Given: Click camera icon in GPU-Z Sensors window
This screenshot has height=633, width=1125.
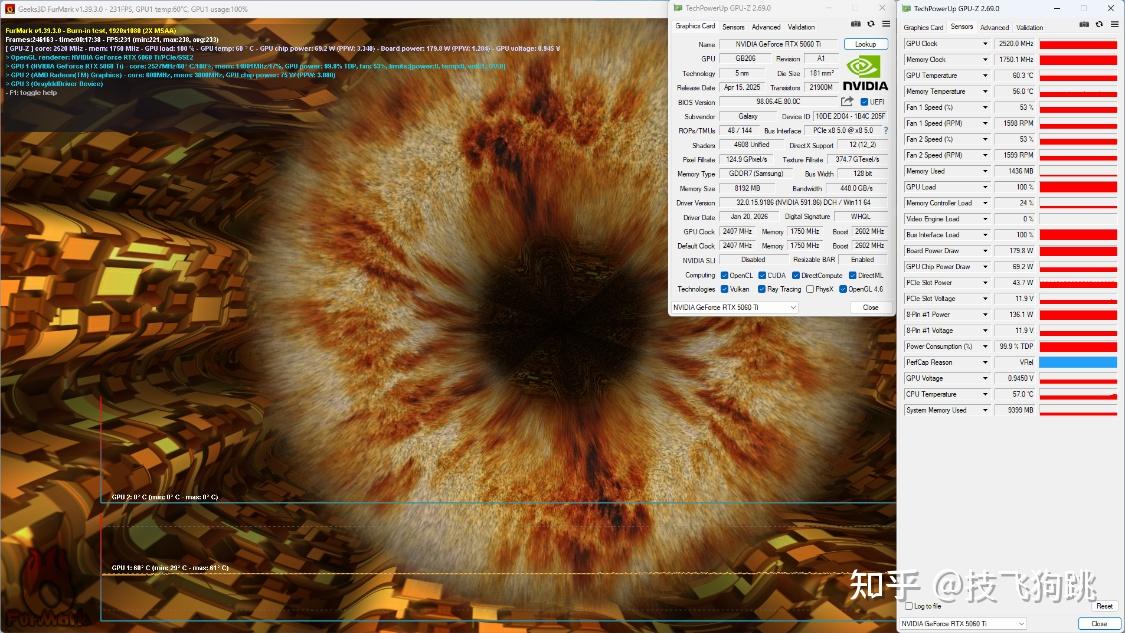Looking at the screenshot, I should (1084, 24).
